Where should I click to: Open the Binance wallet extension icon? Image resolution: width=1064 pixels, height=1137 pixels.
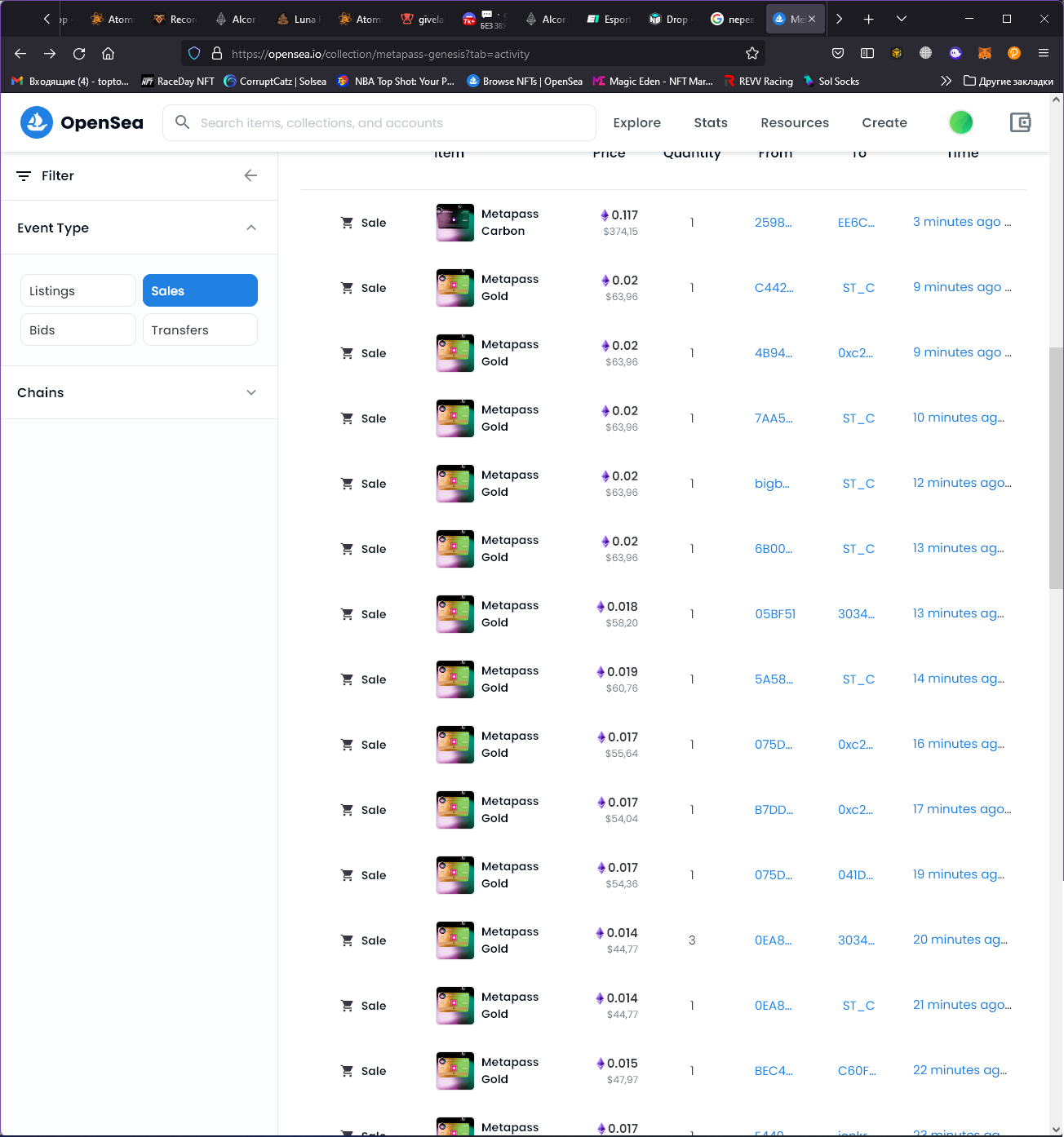tap(897, 54)
